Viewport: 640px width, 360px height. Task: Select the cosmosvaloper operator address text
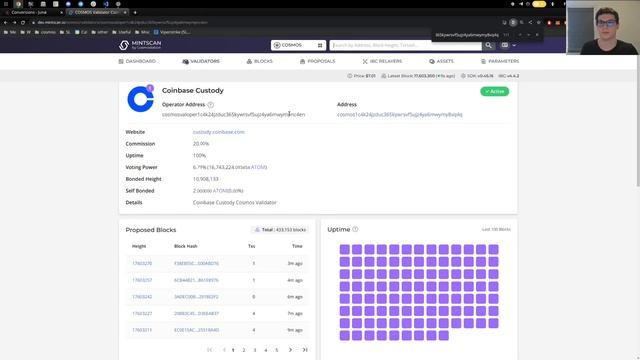pos(233,115)
